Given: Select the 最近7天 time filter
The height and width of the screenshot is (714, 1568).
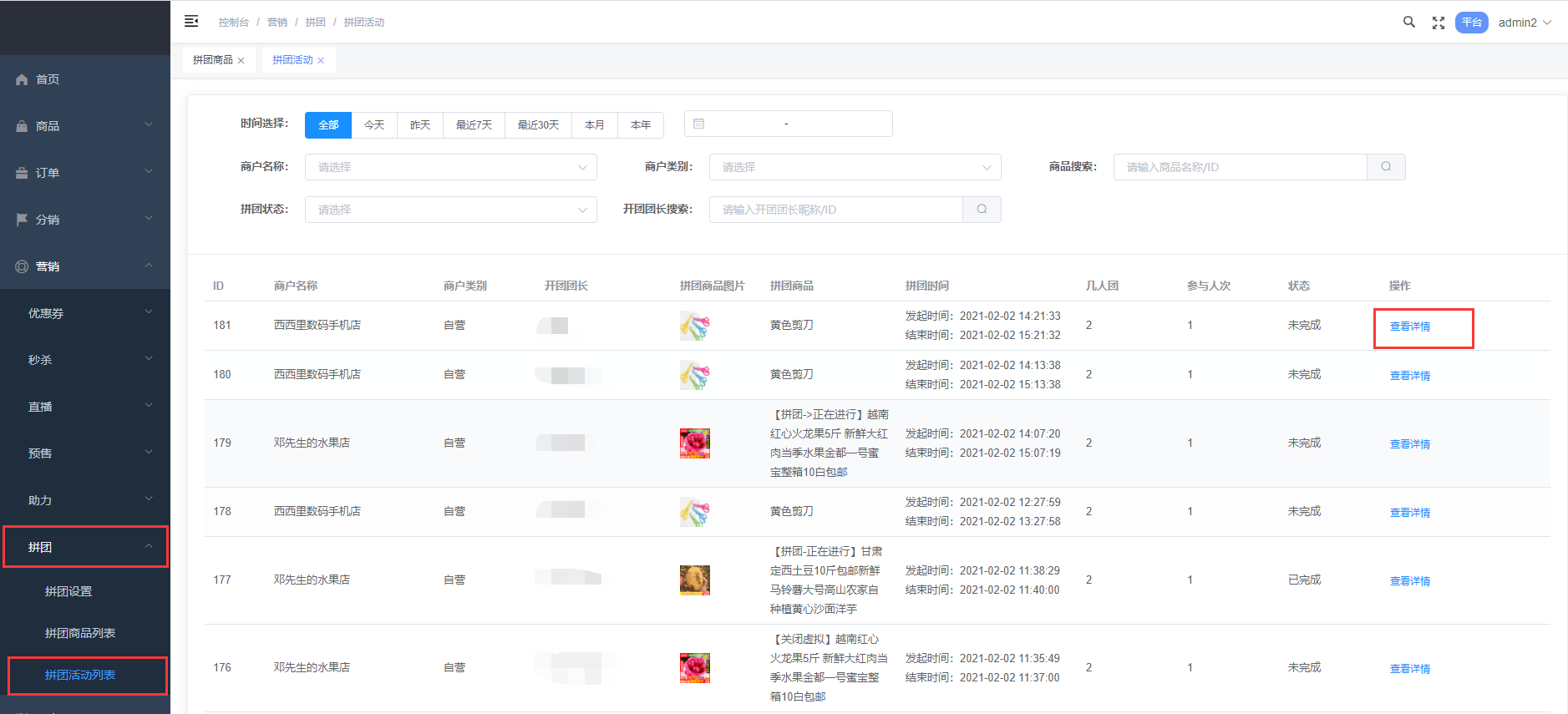Looking at the screenshot, I should pos(474,125).
